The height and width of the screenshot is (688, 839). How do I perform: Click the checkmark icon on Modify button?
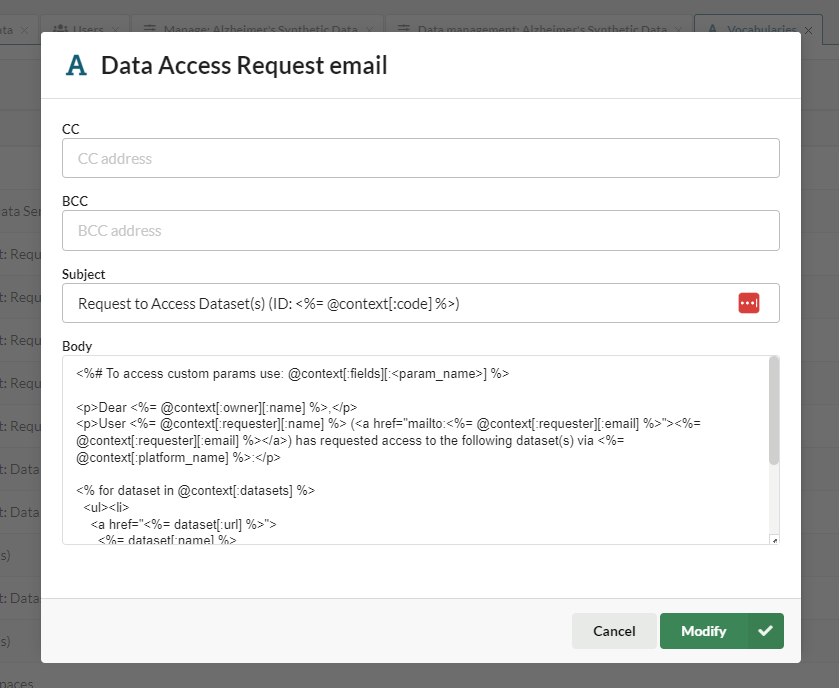[765, 631]
